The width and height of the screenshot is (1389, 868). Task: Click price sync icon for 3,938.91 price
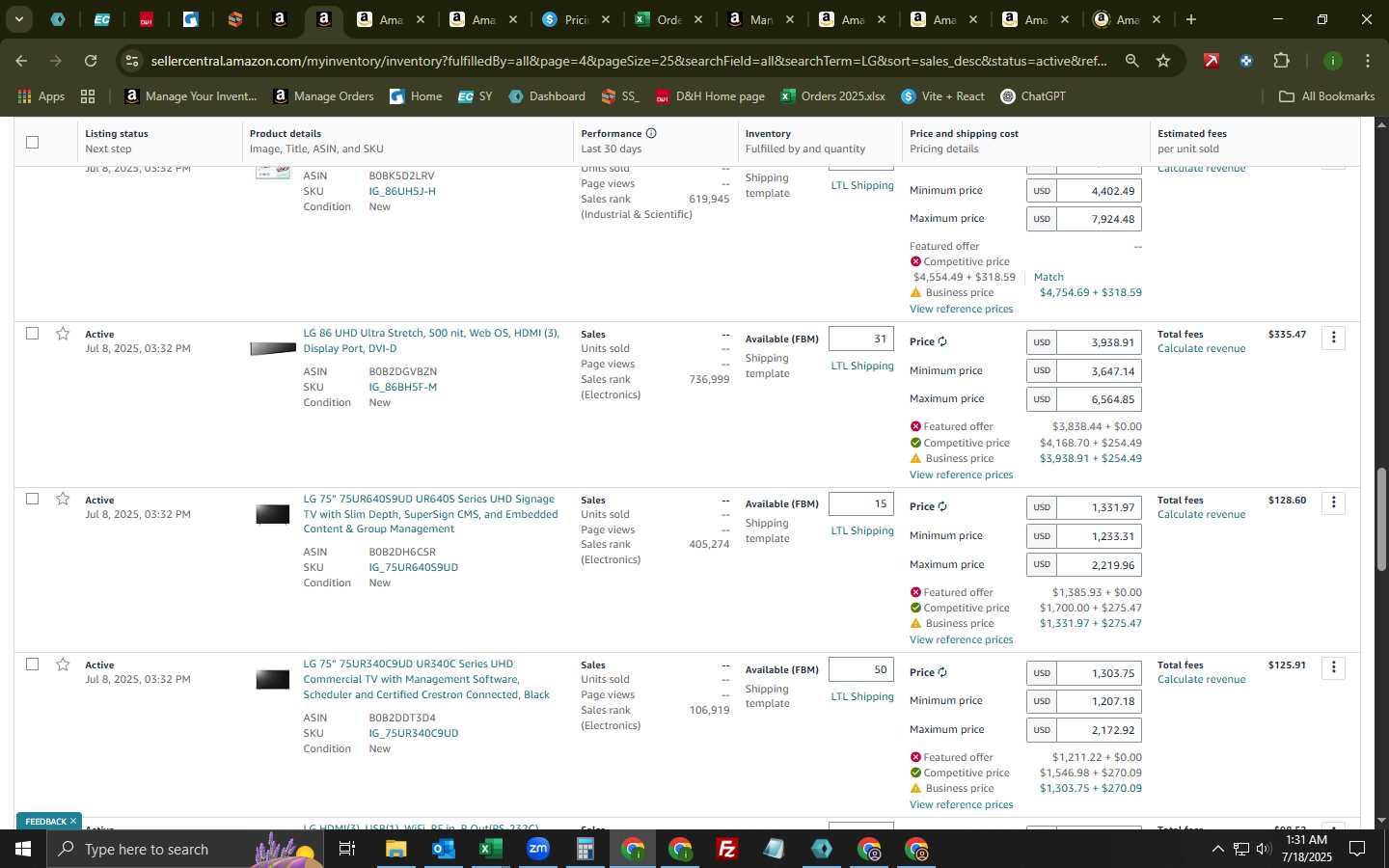click(942, 341)
